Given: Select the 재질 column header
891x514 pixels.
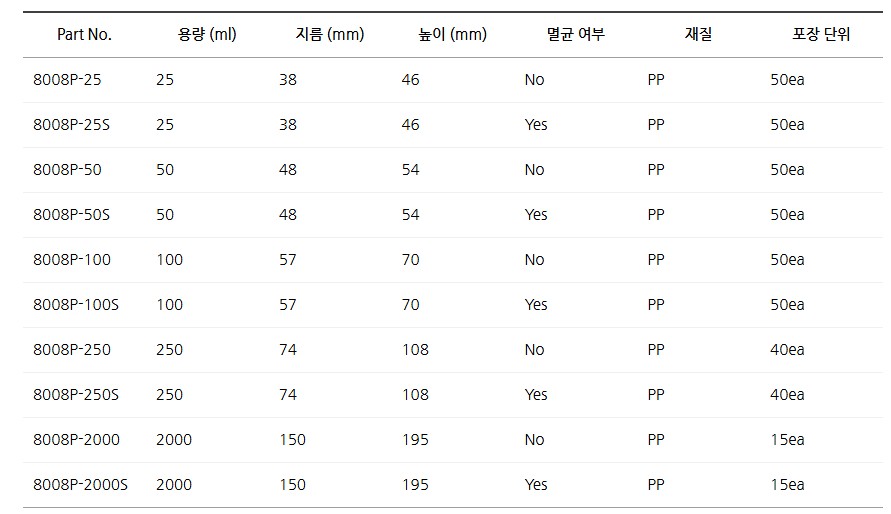Looking at the screenshot, I should click(x=698, y=34).
